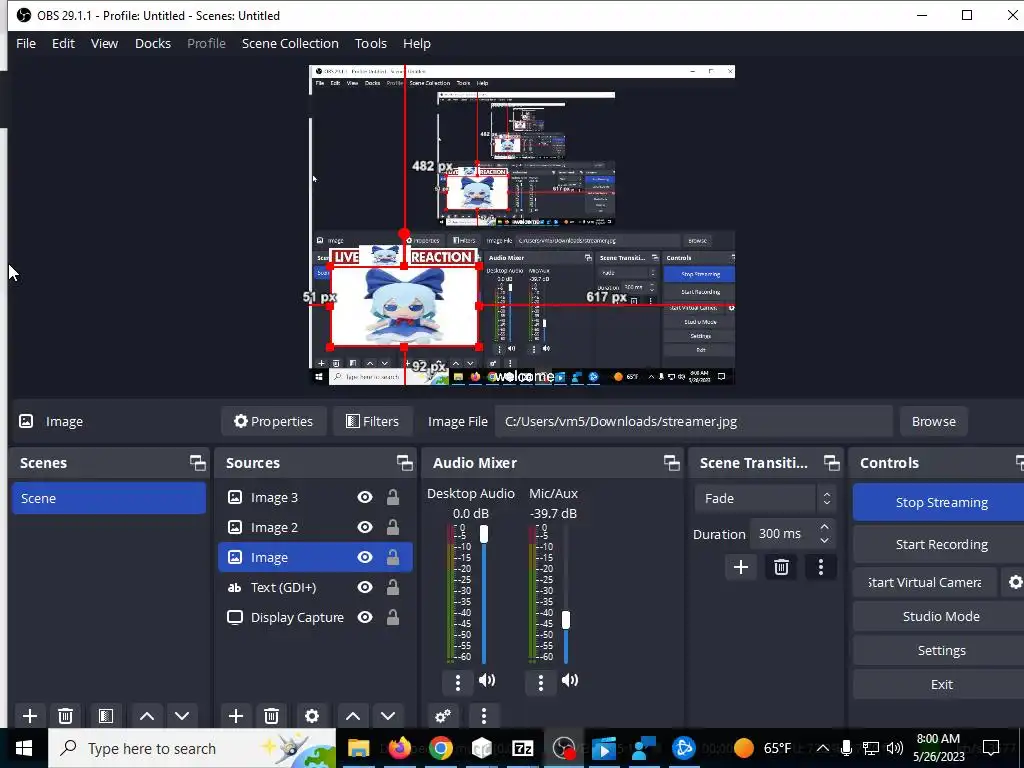1024x768 pixels.
Task: Open Desktop Audio options three dots
Action: [458, 682]
